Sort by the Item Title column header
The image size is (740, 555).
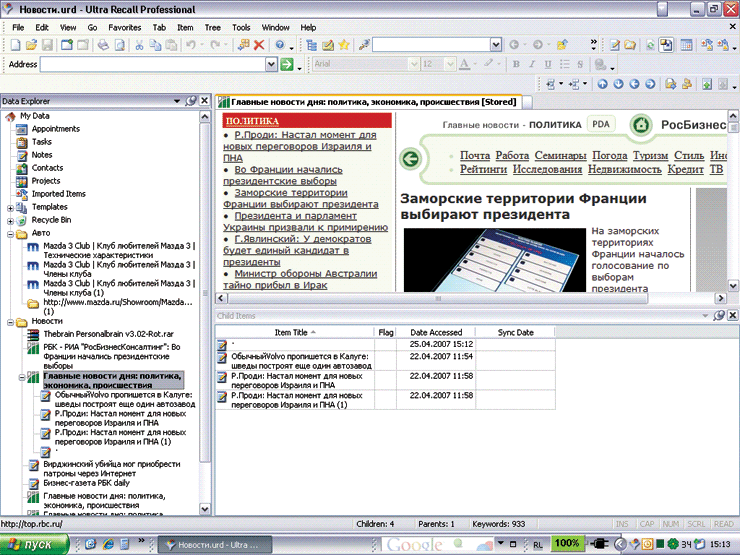point(294,332)
